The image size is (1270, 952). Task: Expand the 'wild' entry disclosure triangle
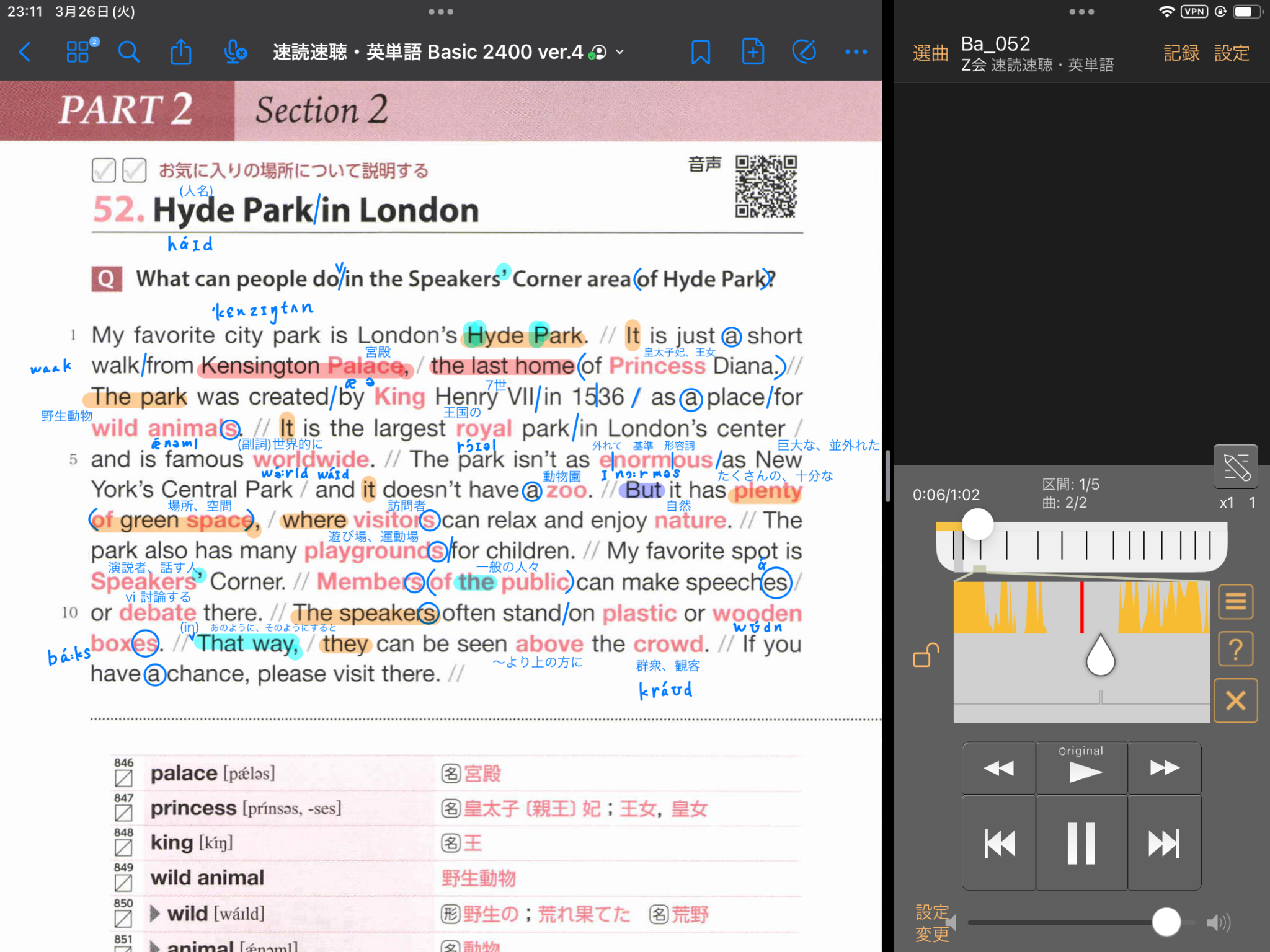(155, 914)
